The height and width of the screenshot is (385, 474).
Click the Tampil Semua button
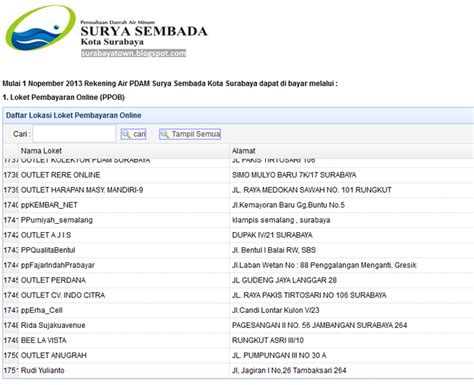[190, 134]
